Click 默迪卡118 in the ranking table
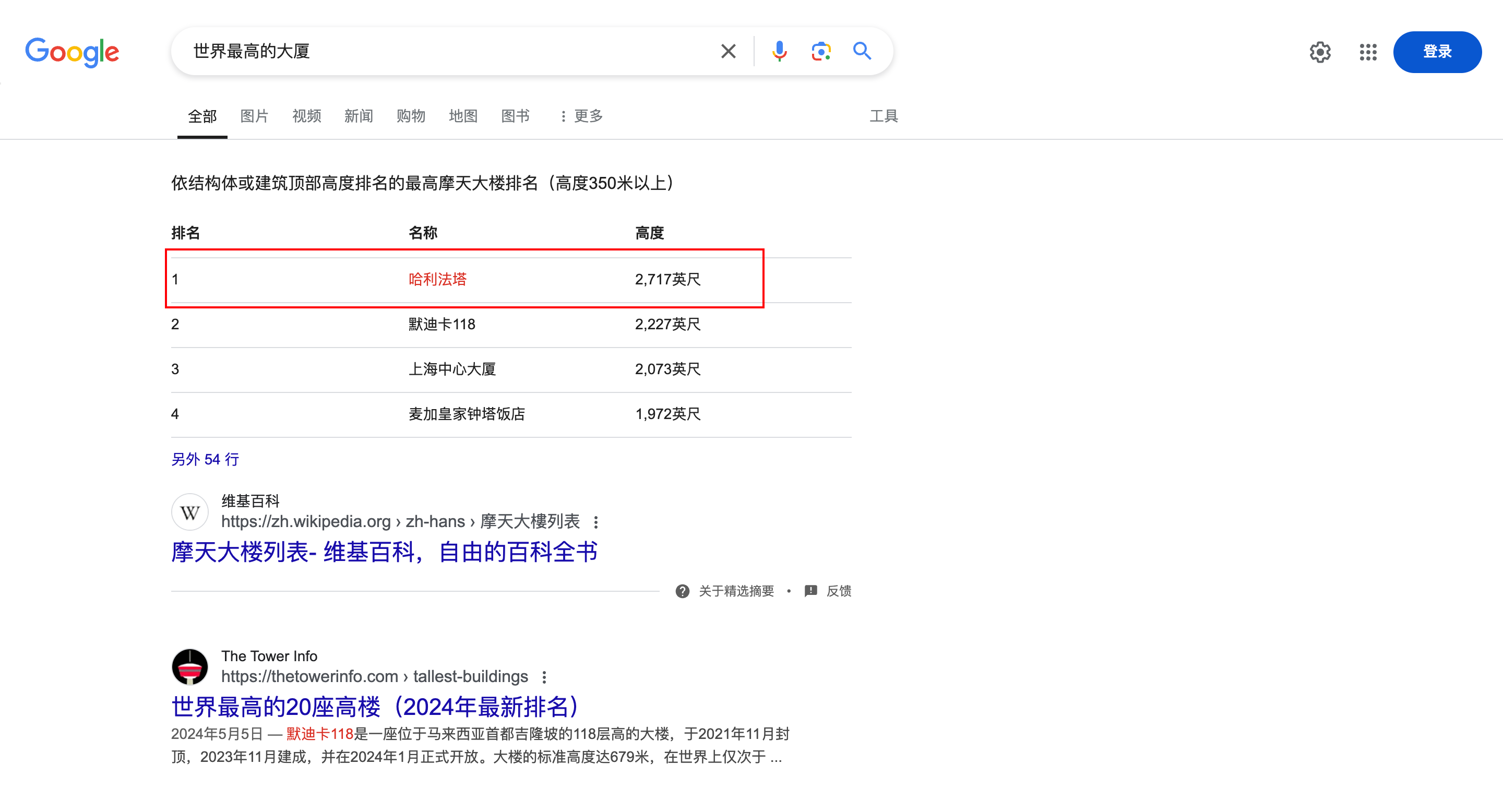Screen dimensions: 1503x812 [442, 325]
